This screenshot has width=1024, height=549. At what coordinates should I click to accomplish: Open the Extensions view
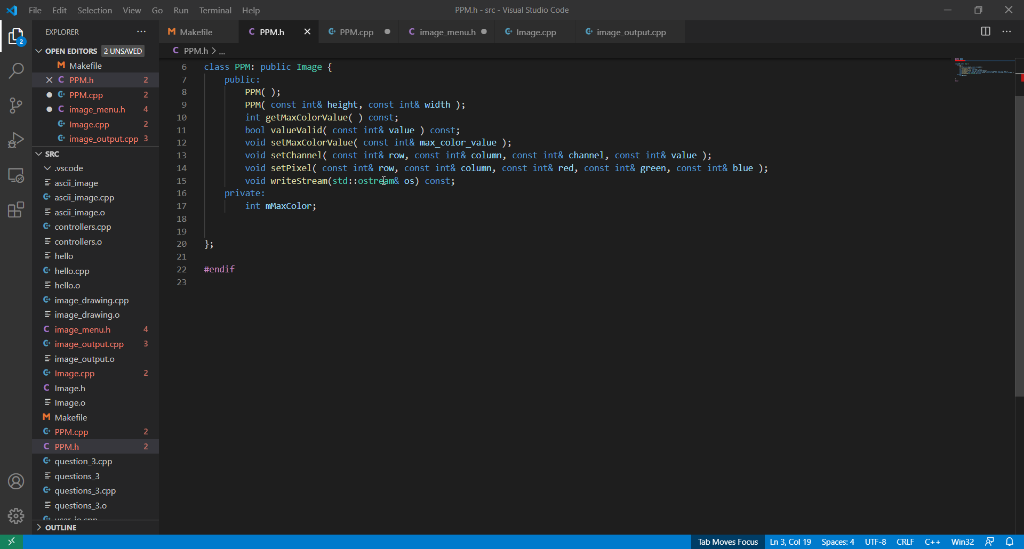[16, 210]
